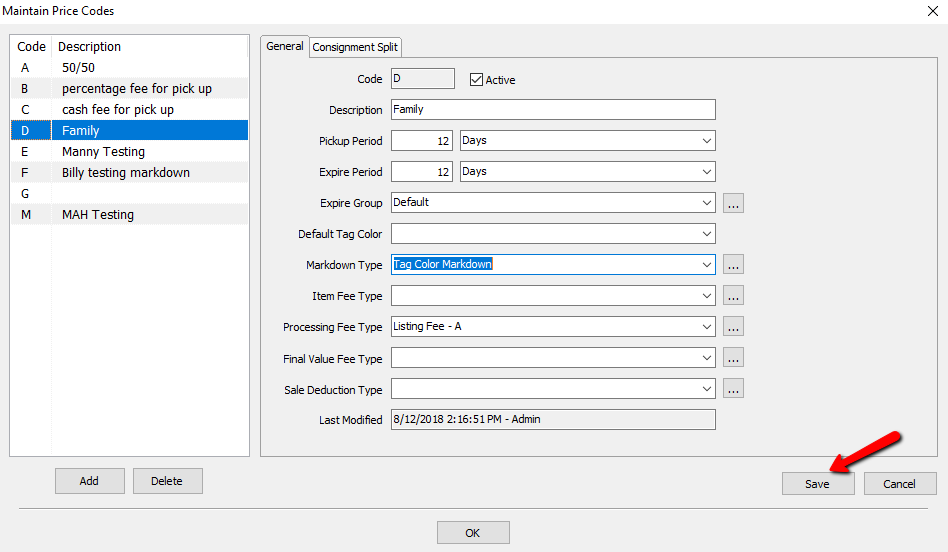Open the Sale Deduction Type ellipsis button

(733, 389)
